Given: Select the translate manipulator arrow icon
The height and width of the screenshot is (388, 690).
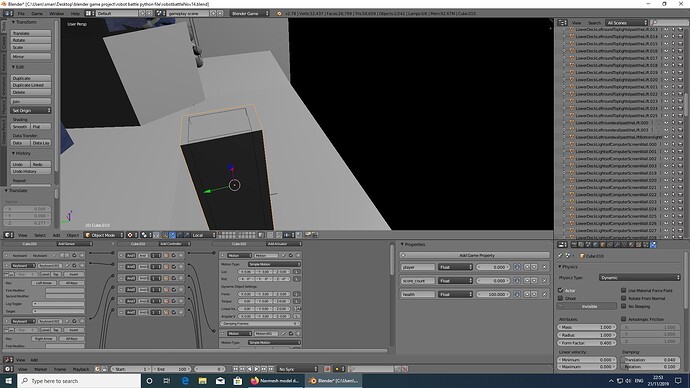Looking at the screenshot, I should [172, 235].
